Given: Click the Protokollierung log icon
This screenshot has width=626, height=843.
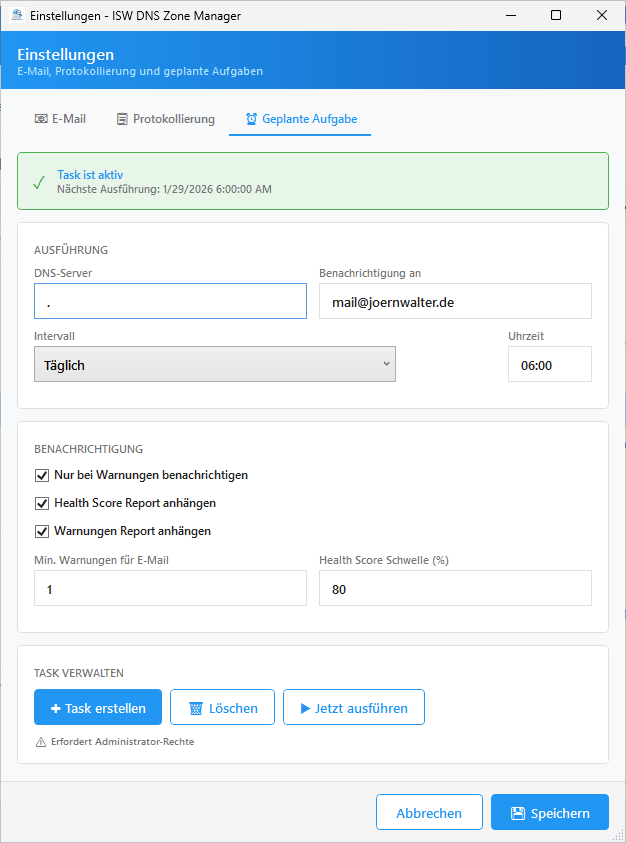Looking at the screenshot, I should [x=122, y=119].
